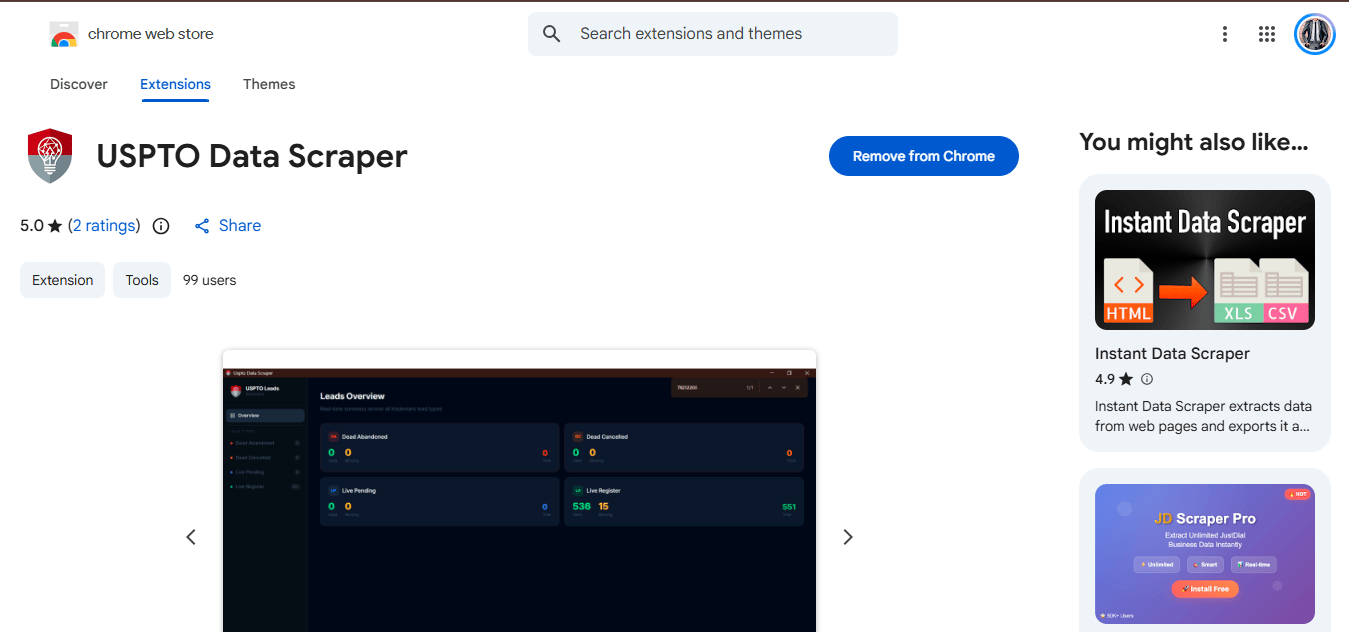Screen dimensions: 1349x632
Task: Show previous screenshot with left arrow
Action: pyautogui.click(x=191, y=537)
